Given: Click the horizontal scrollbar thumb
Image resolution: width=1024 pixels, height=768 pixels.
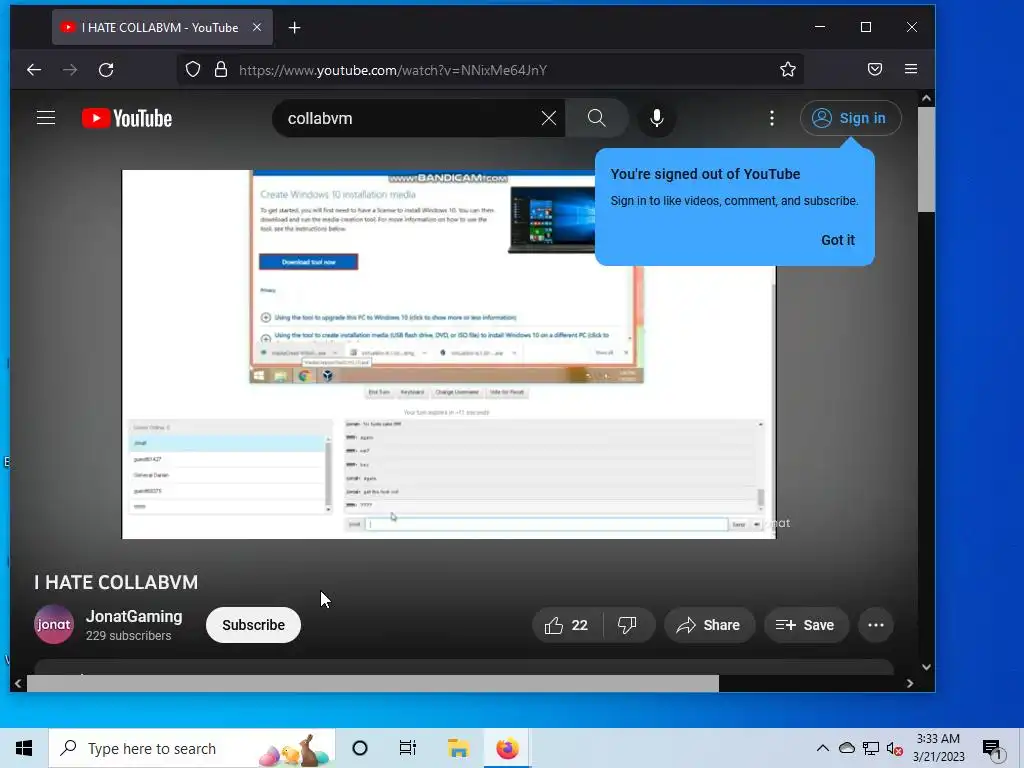Looking at the screenshot, I should click(x=372, y=683).
